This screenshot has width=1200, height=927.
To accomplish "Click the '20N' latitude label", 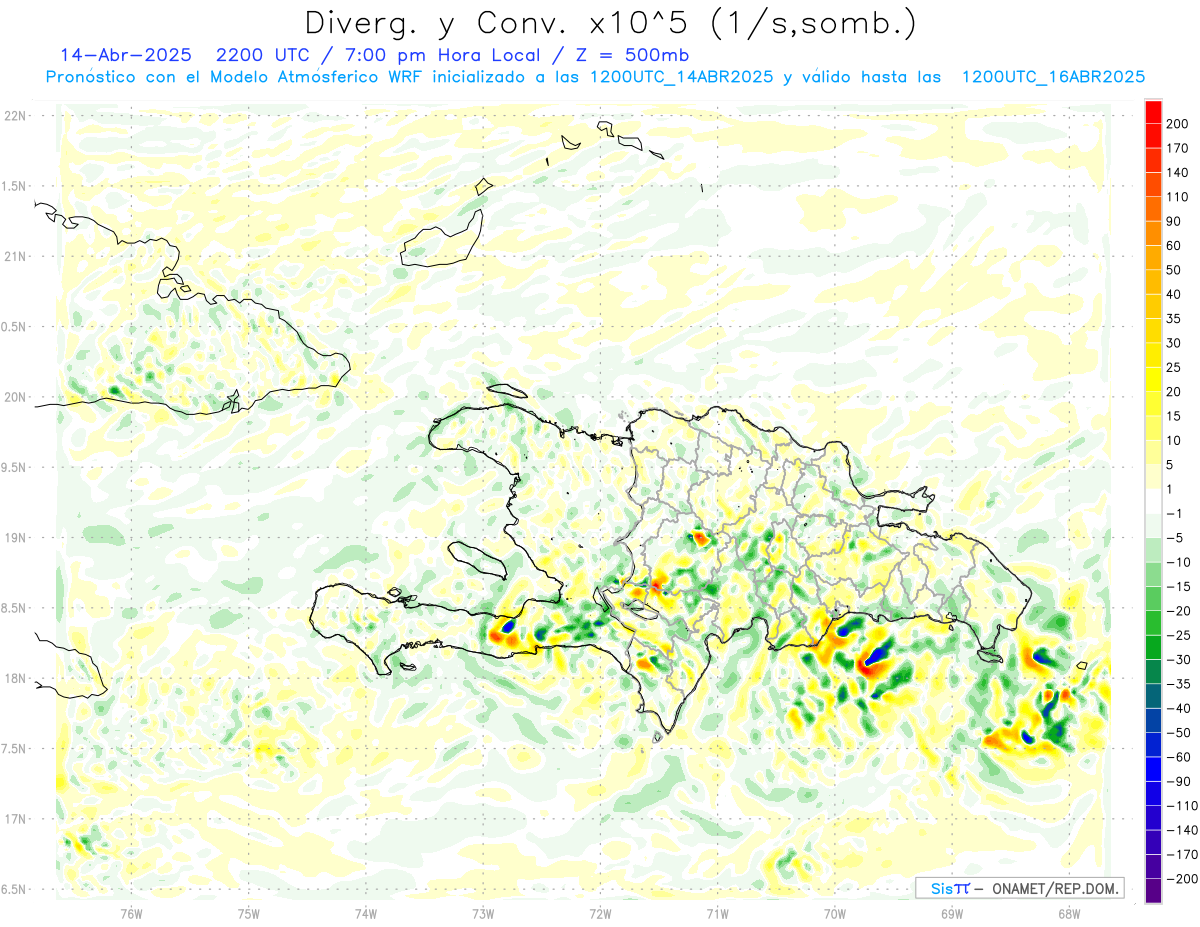I will coord(14,397).
